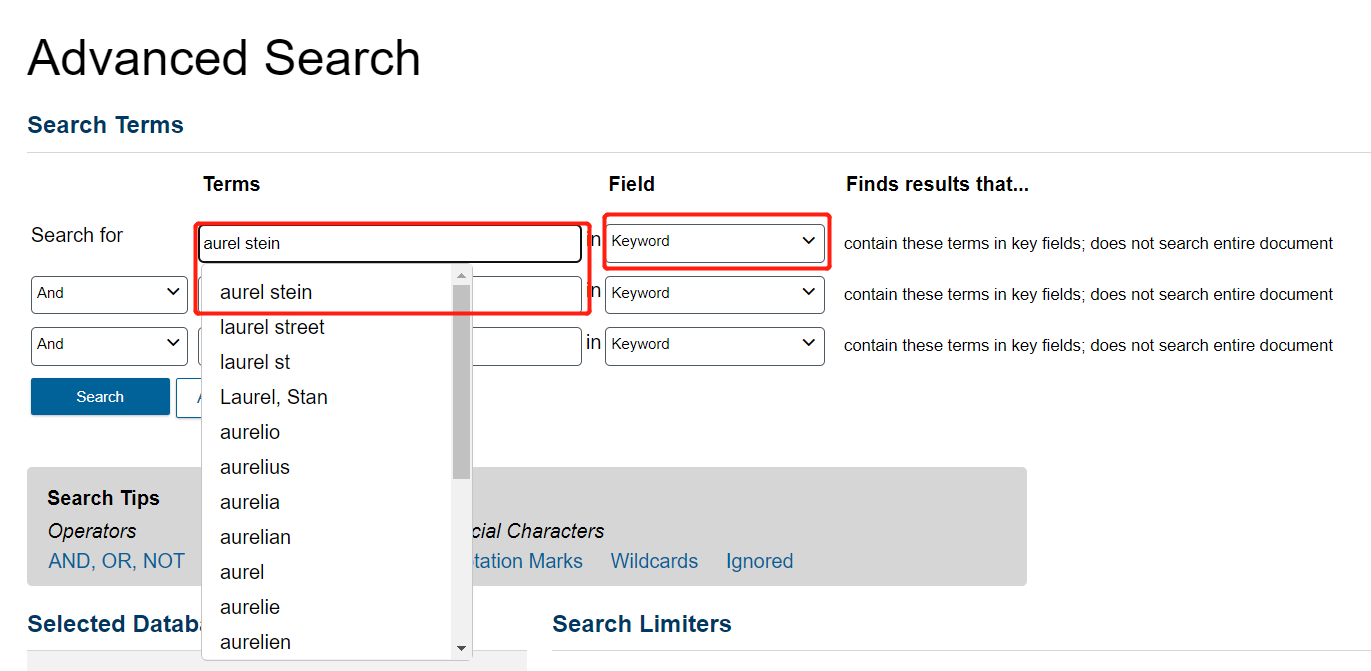The image size is (1371, 671).
Task: Select the "Laurel, Stan" suggestion
Action: pos(273,396)
